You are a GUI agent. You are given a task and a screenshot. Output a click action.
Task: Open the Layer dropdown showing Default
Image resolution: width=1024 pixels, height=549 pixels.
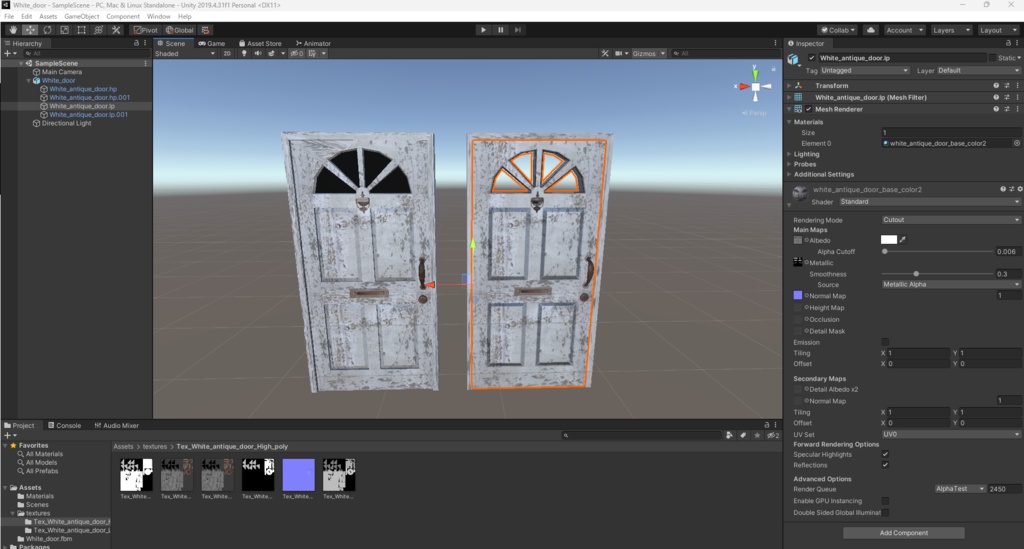(x=978, y=71)
